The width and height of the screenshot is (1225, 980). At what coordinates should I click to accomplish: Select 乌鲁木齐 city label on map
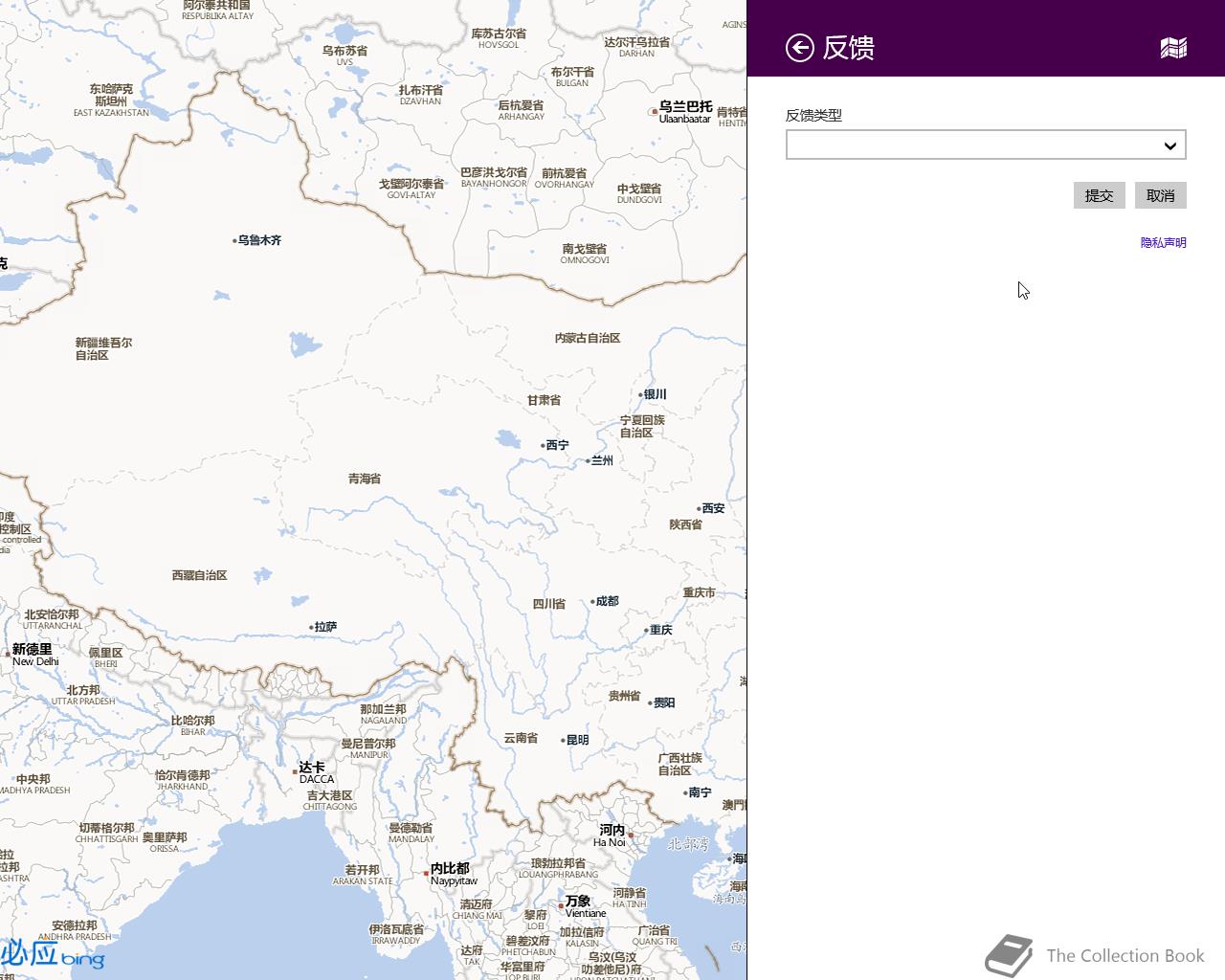[258, 240]
